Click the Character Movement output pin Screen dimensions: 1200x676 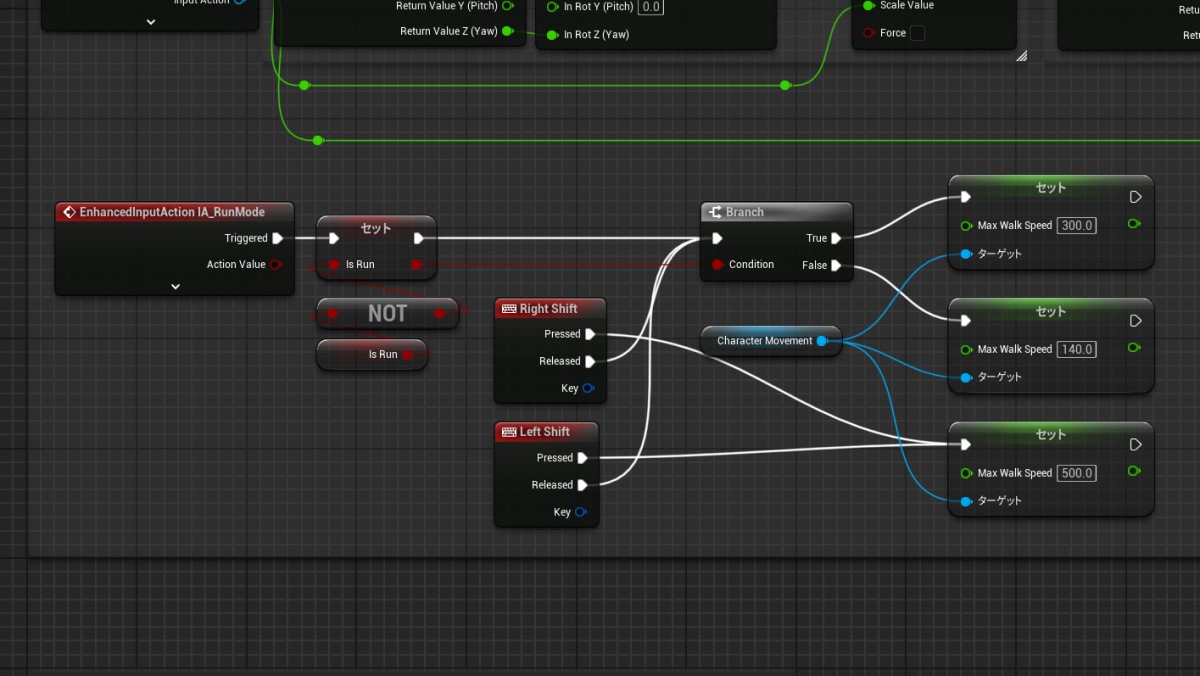point(822,341)
